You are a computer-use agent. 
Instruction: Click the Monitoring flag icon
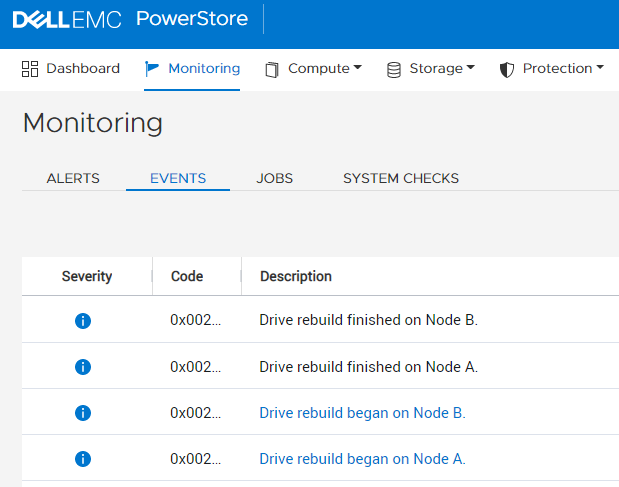click(x=152, y=69)
